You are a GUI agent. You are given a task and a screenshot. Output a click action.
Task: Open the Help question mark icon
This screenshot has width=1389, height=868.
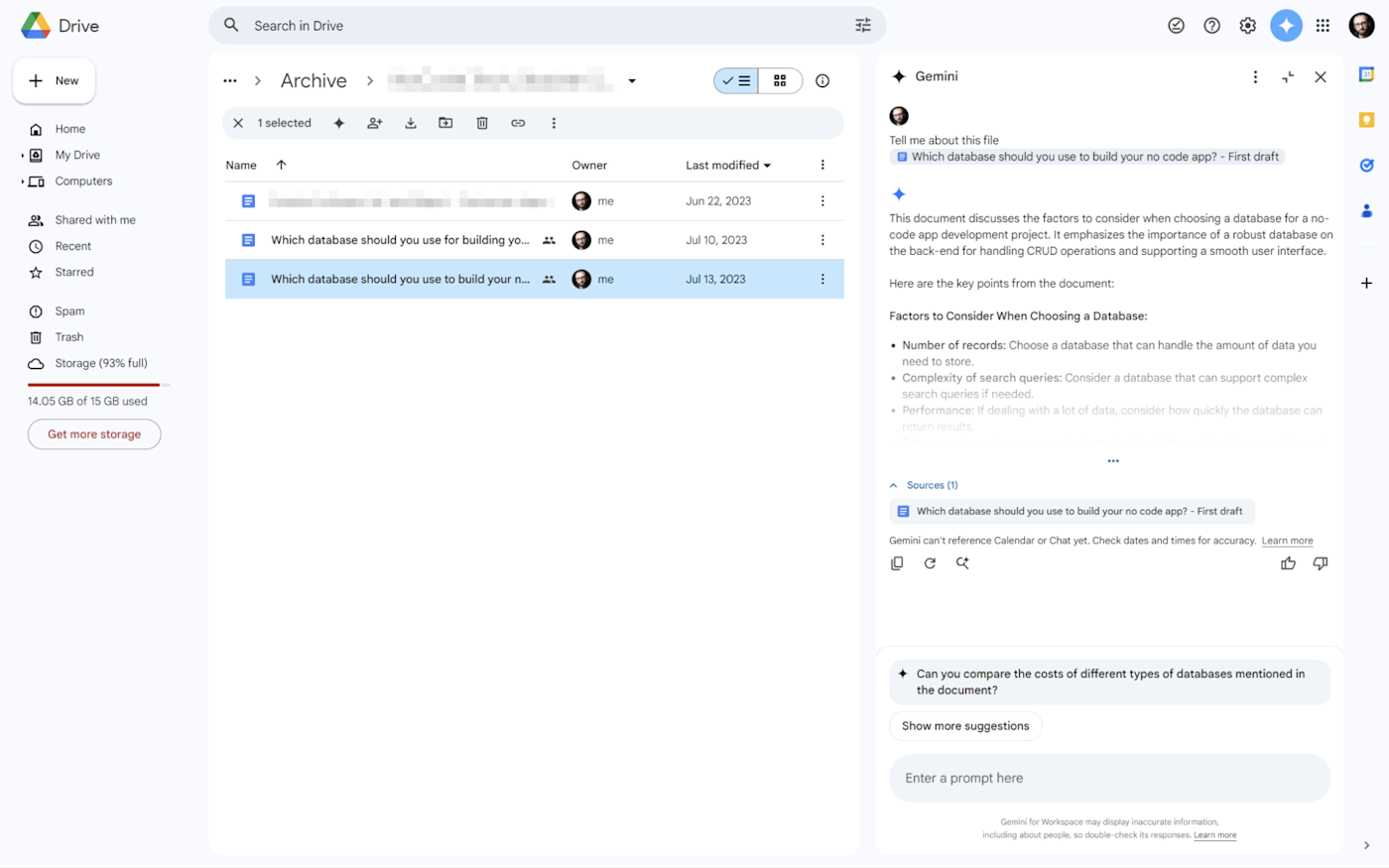[x=1211, y=26]
